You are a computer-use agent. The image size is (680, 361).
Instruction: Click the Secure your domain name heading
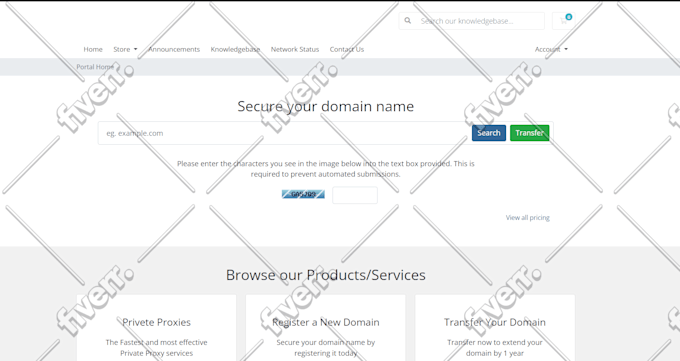tap(326, 106)
